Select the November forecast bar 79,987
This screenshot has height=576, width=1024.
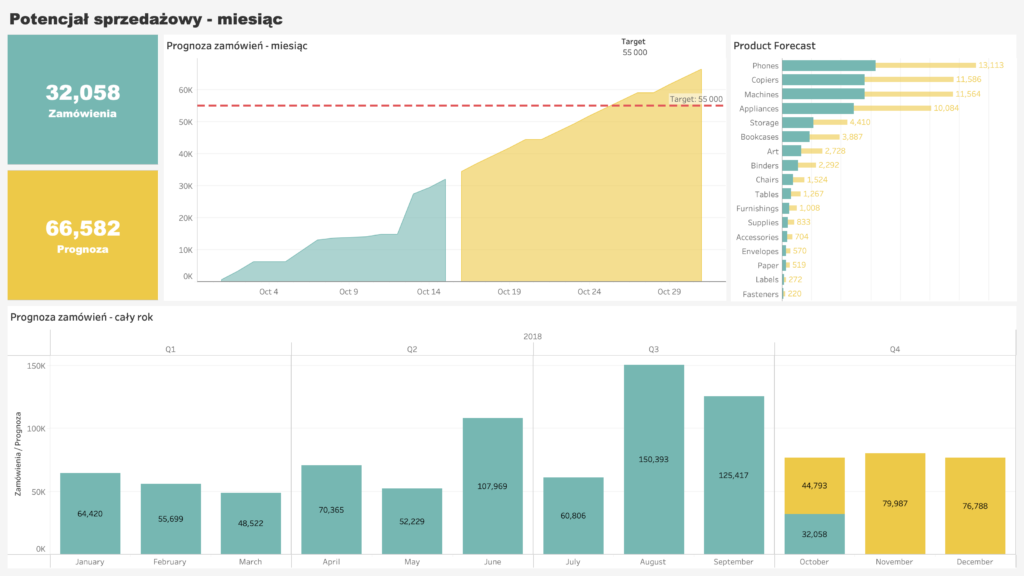[895, 503]
